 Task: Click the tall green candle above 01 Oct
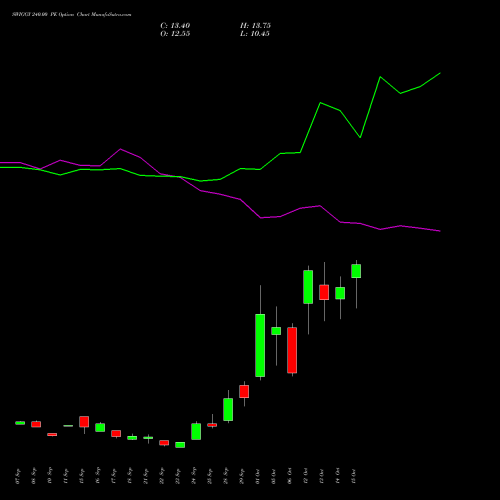pyautogui.click(x=260, y=345)
